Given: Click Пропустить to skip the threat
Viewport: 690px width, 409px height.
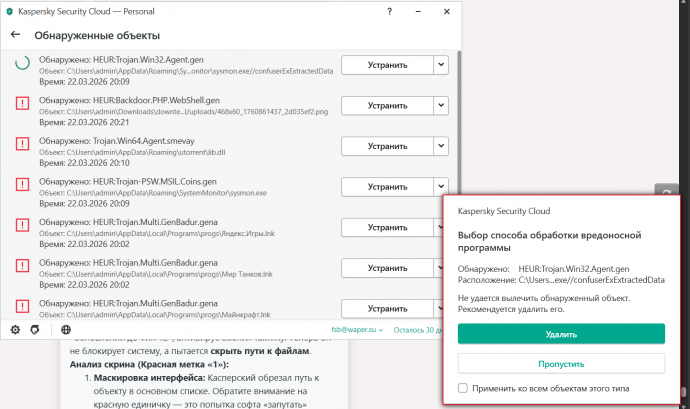Looking at the screenshot, I should coord(561,363).
